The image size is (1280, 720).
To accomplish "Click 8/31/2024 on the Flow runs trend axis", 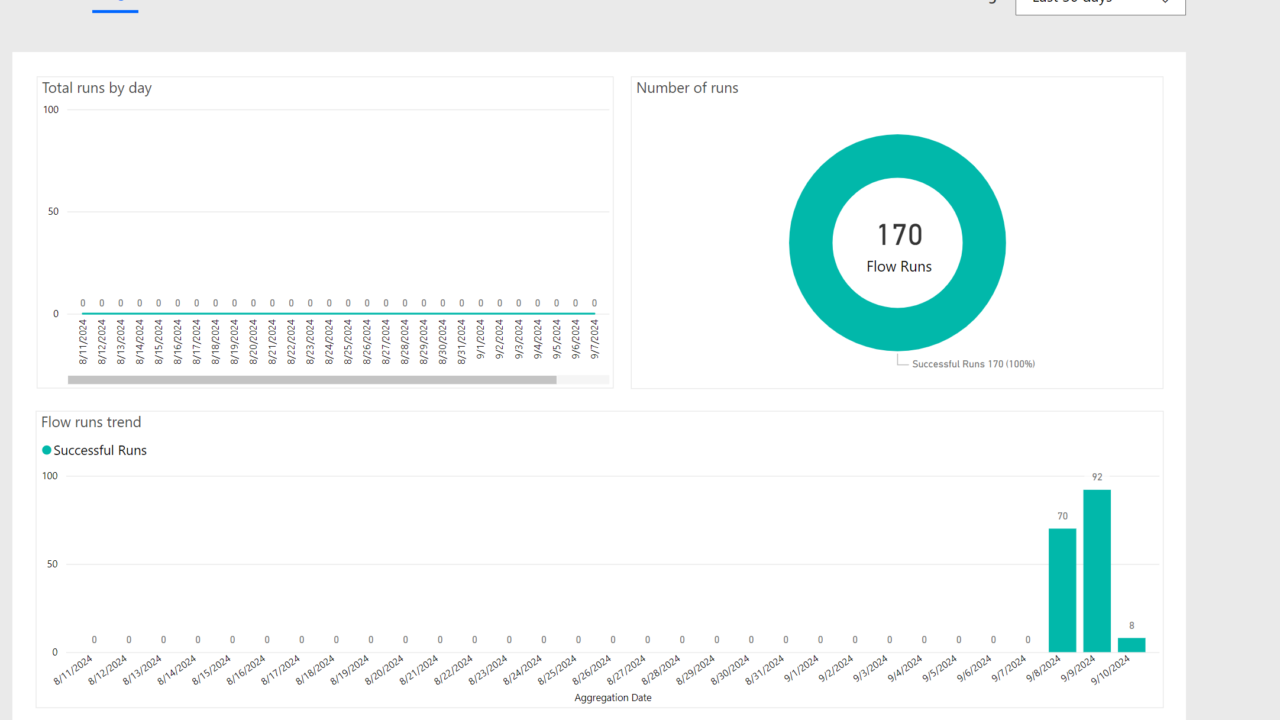I will [766, 671].
